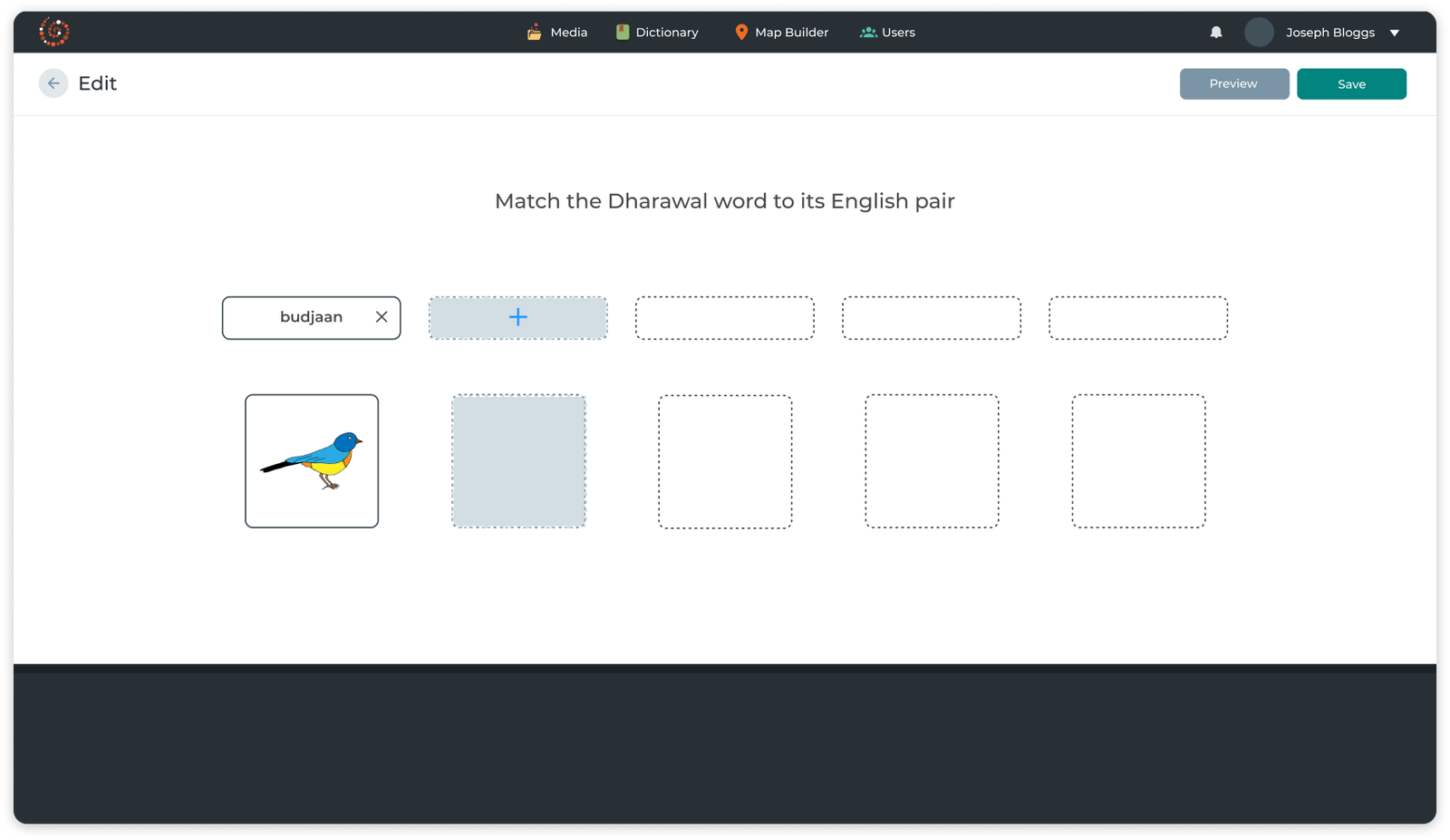
Task: Click the Media folder icon
Action: pyautogui.click(x=535, y=32)
